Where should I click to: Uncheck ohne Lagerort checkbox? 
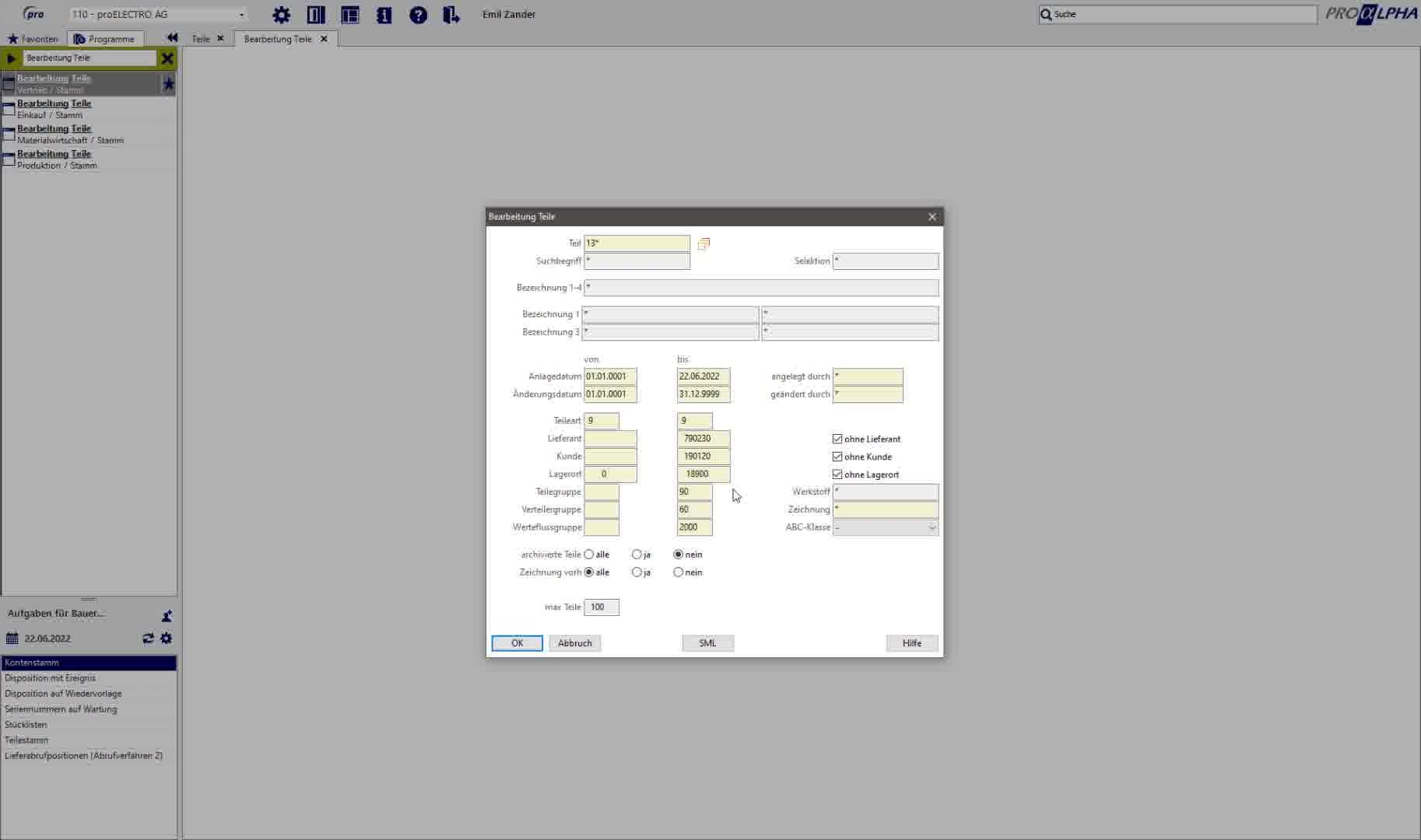[837, 474]
